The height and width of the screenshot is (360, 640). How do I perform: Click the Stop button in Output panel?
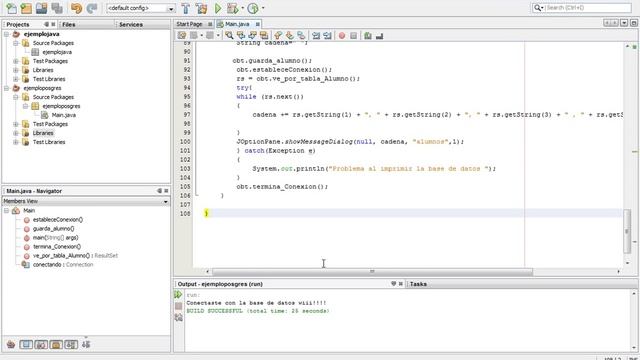point(178,306)
